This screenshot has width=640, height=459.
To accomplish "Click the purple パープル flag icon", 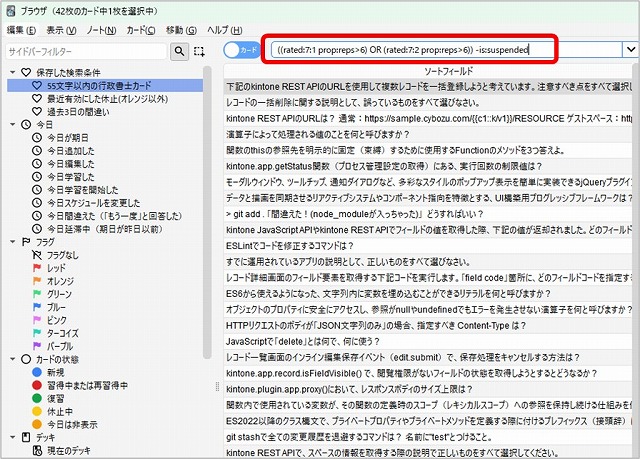I will (x=37, y=346).
